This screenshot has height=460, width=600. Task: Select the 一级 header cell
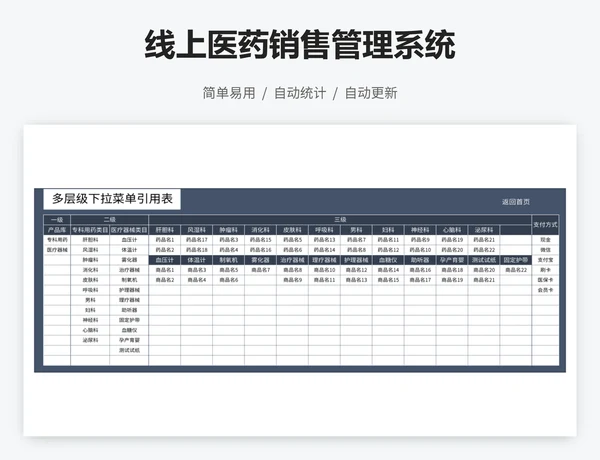[57, 220]
